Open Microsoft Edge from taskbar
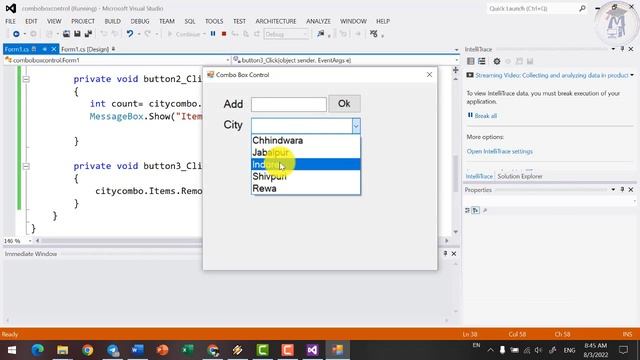 coord(38,350)
